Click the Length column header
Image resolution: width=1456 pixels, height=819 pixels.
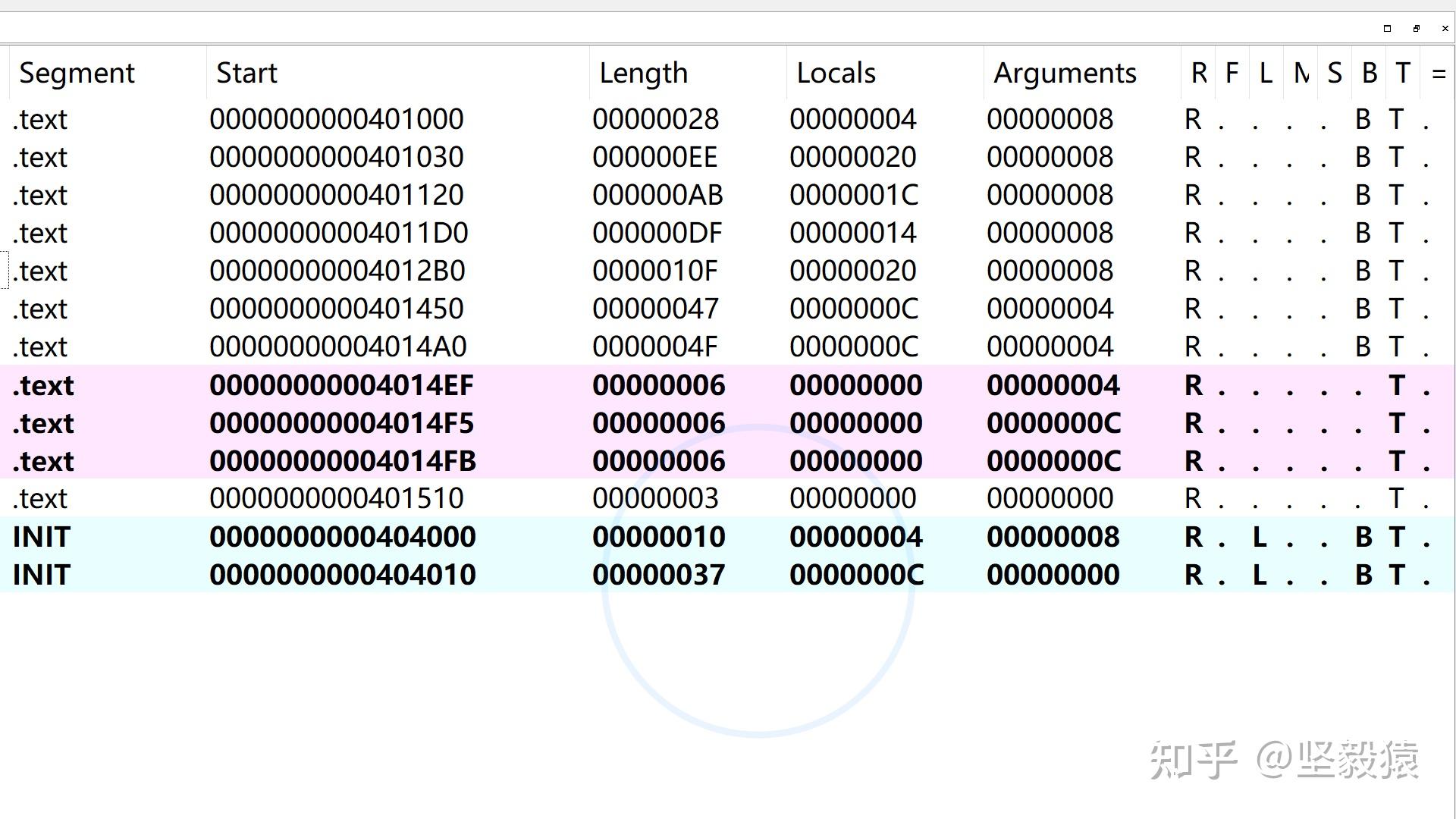(643, 74)
